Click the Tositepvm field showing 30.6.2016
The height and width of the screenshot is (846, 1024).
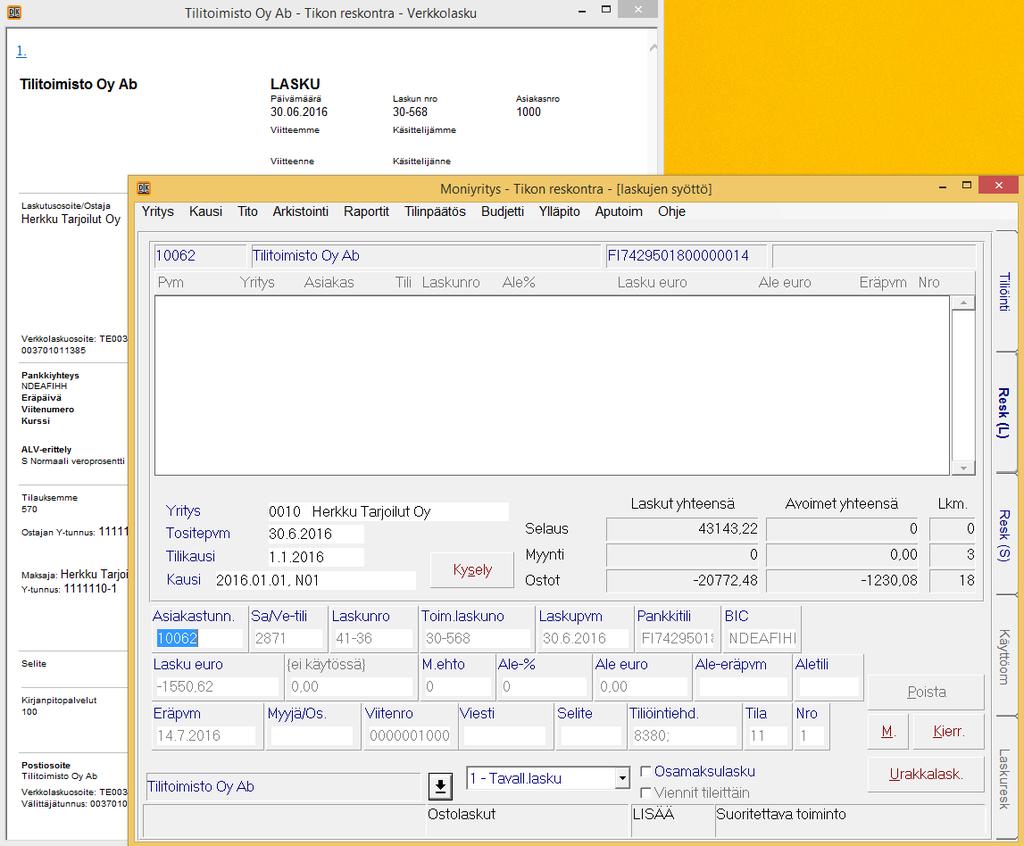[315, 534]
